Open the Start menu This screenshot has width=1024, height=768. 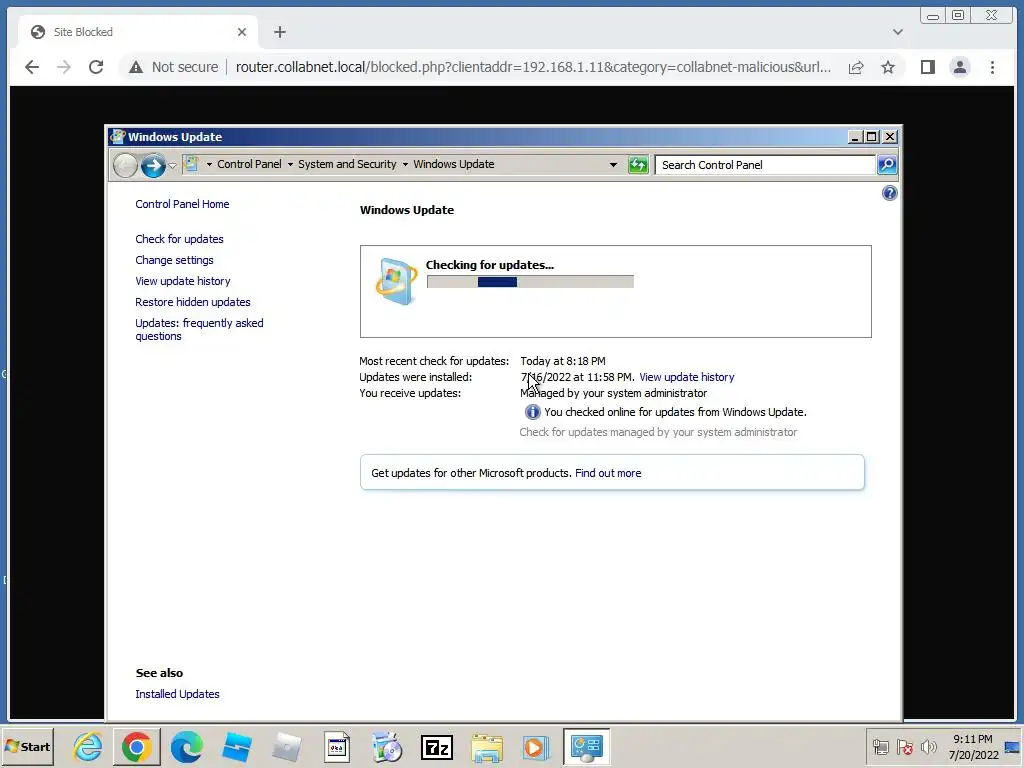pos(27,747)
